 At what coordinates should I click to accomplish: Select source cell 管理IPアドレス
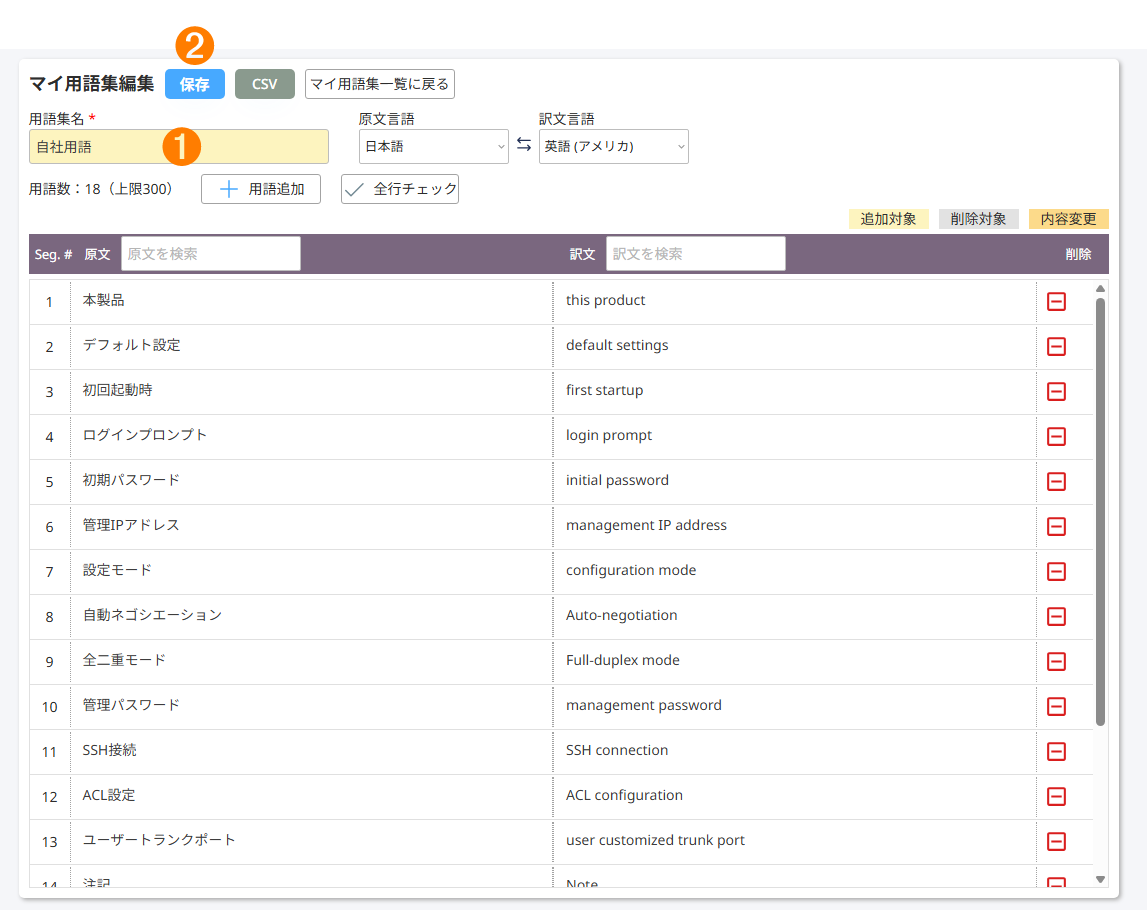click(x=312, y=526)
